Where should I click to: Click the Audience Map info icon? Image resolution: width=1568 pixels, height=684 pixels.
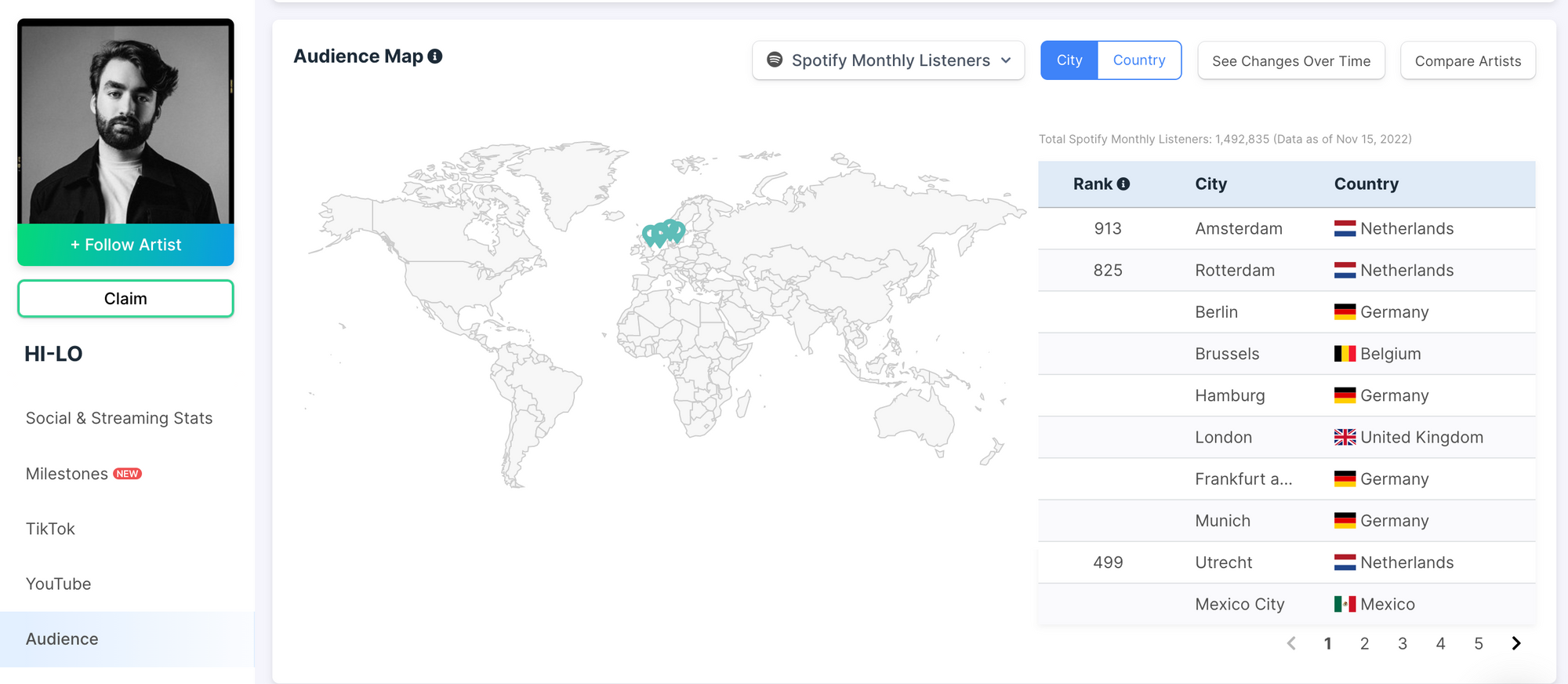tap(435, 56)
